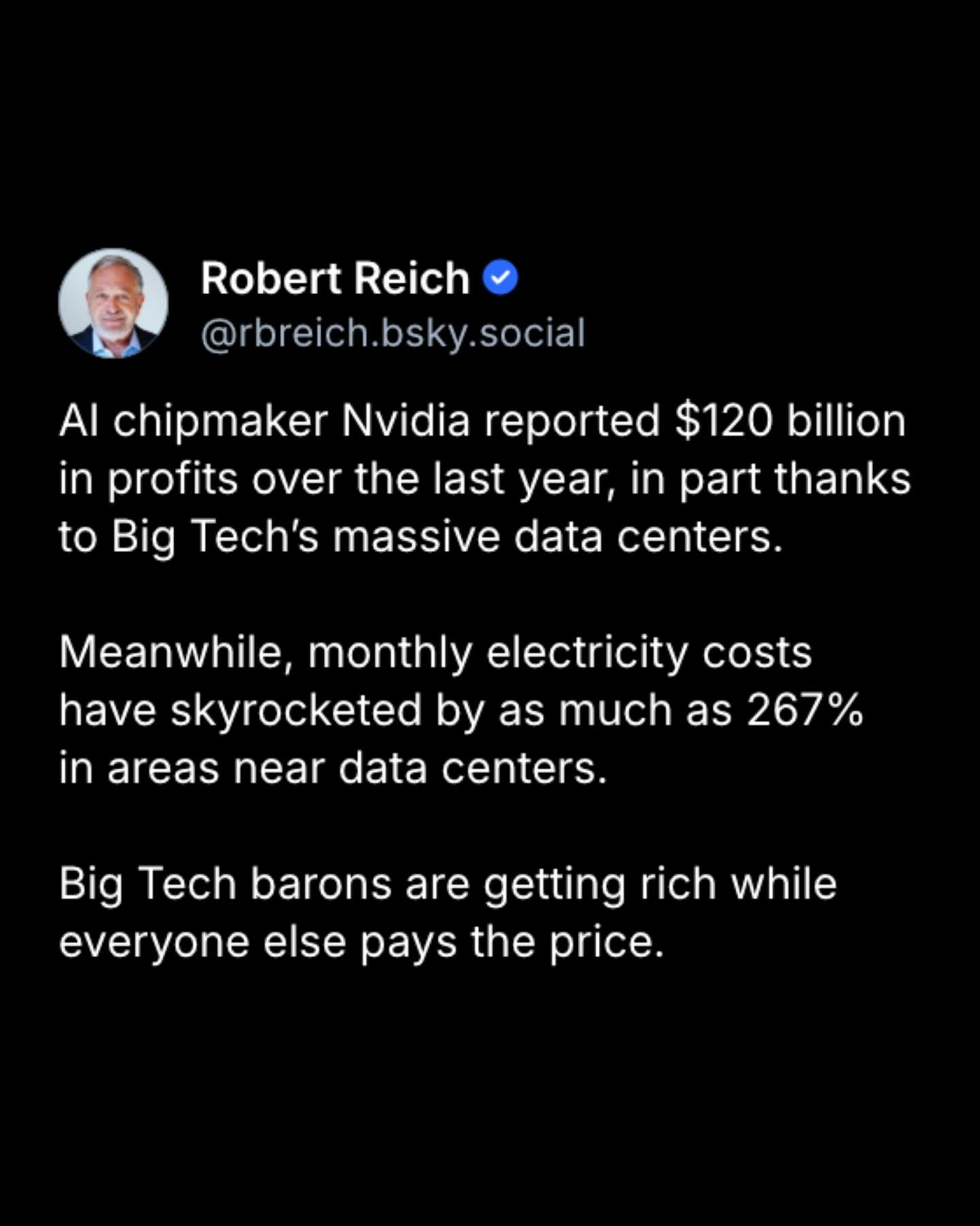Select the "$120 billion" figure

pos(790,421)
